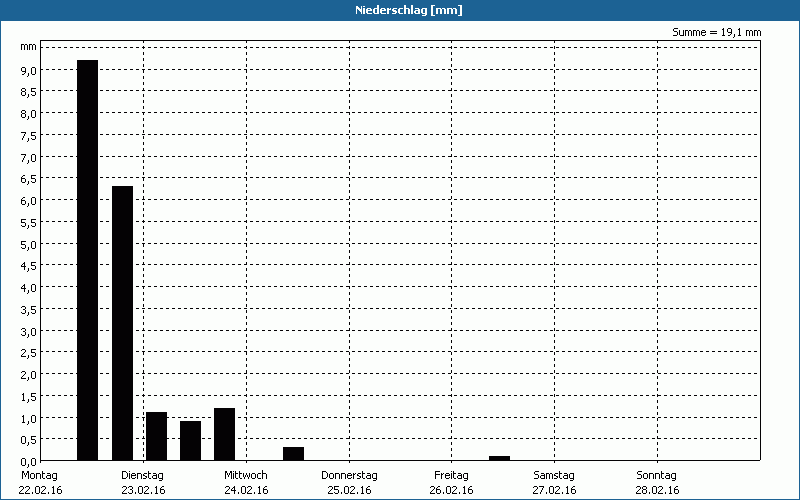800x500 pixels.
Task: Click the date 24.02.16
Action: point(246,490)
